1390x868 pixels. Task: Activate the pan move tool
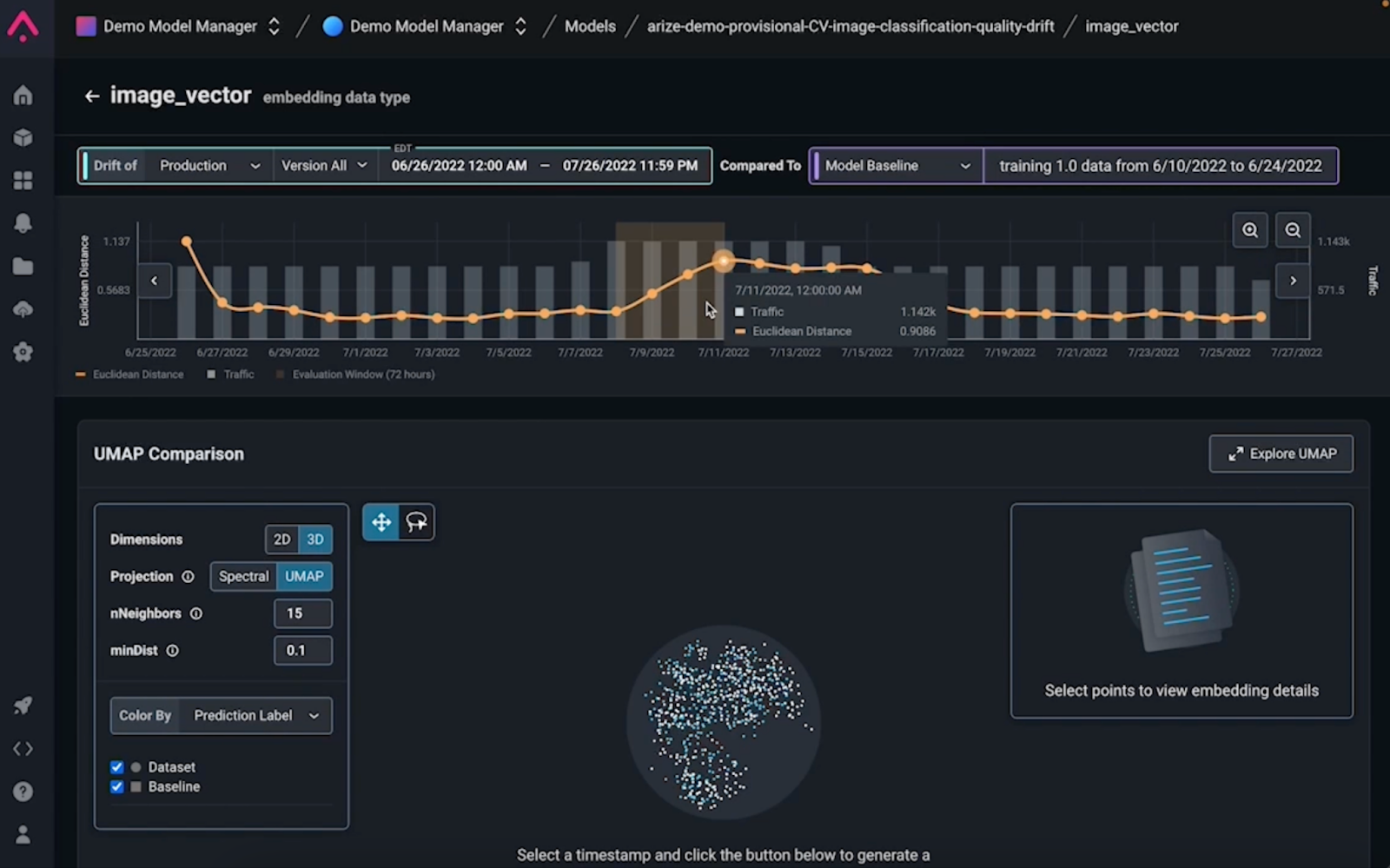tap(381, 522)
